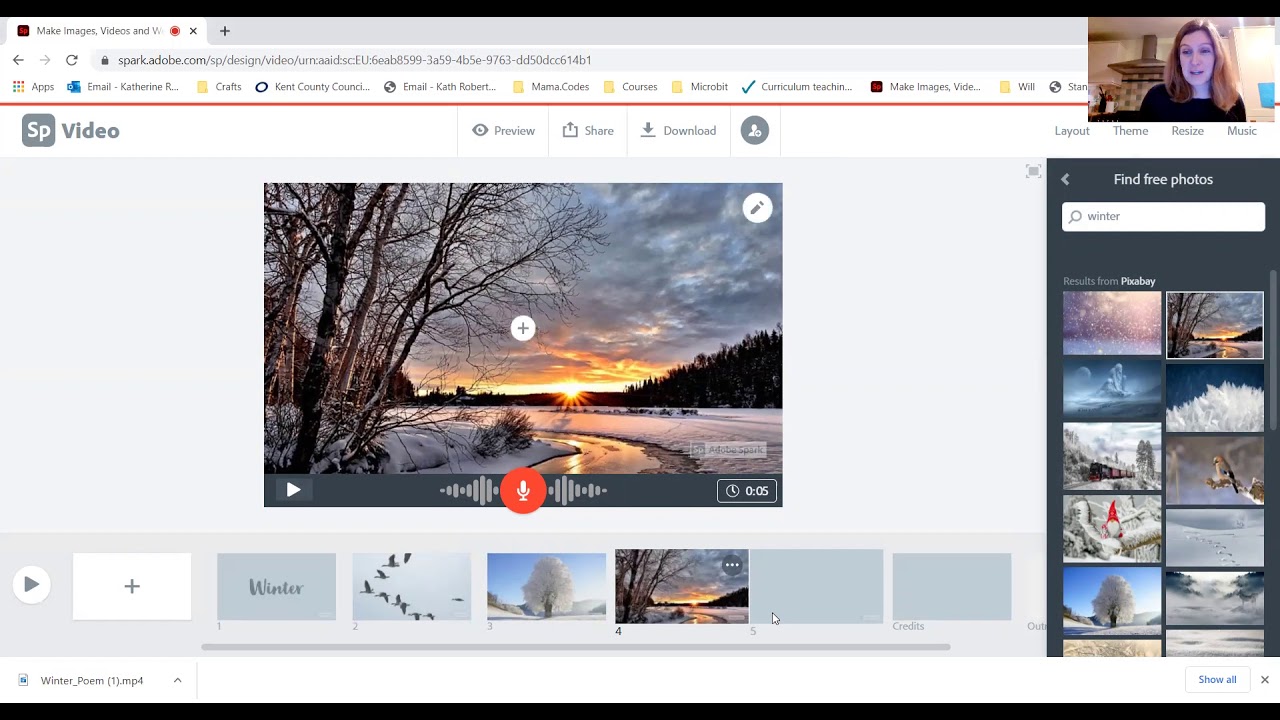Click the Share button

pos(588,131)
